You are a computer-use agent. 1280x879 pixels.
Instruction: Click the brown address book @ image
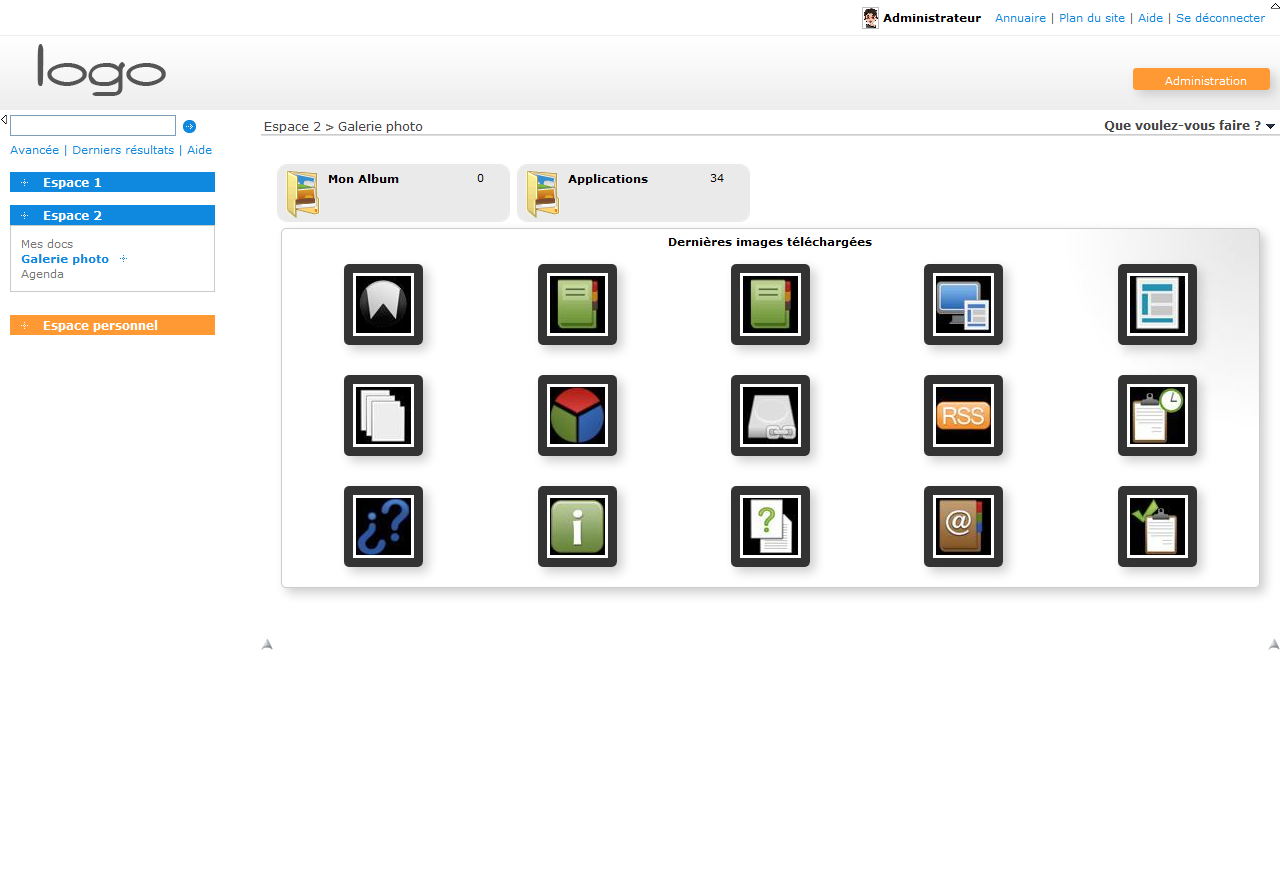point(963,526)
